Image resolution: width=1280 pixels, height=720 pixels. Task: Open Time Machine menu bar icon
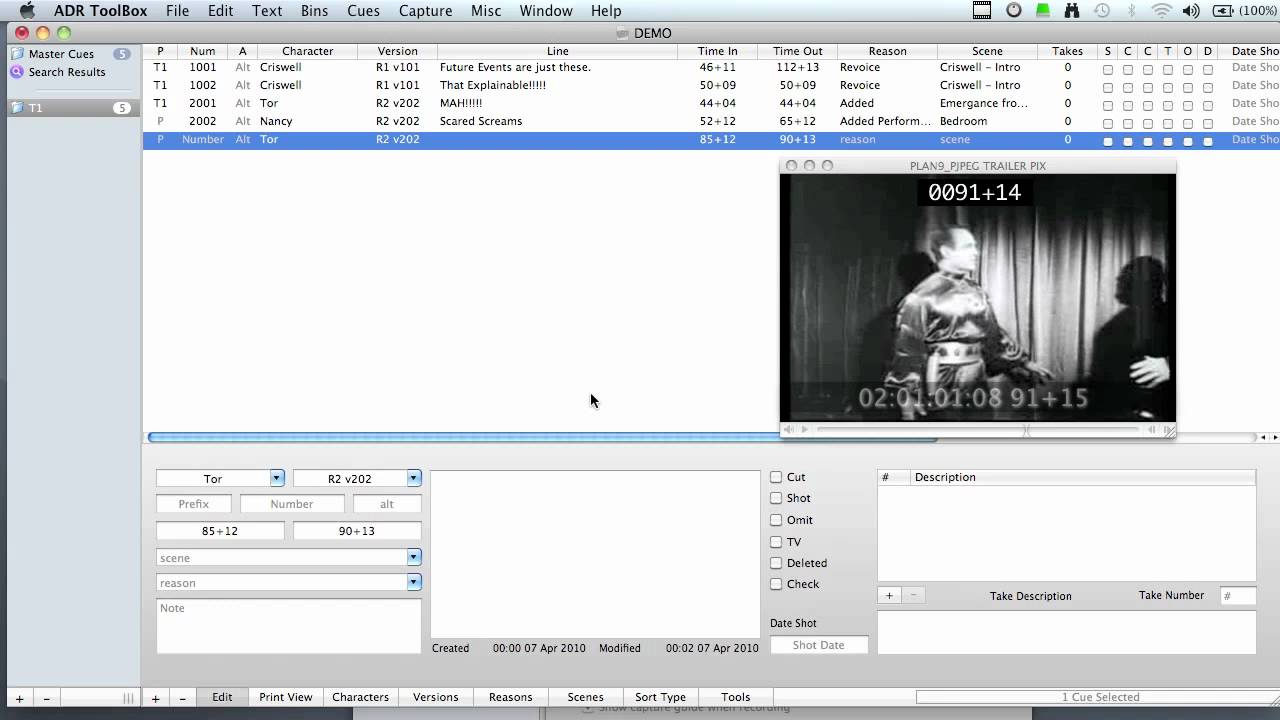tap(1102, 11)
